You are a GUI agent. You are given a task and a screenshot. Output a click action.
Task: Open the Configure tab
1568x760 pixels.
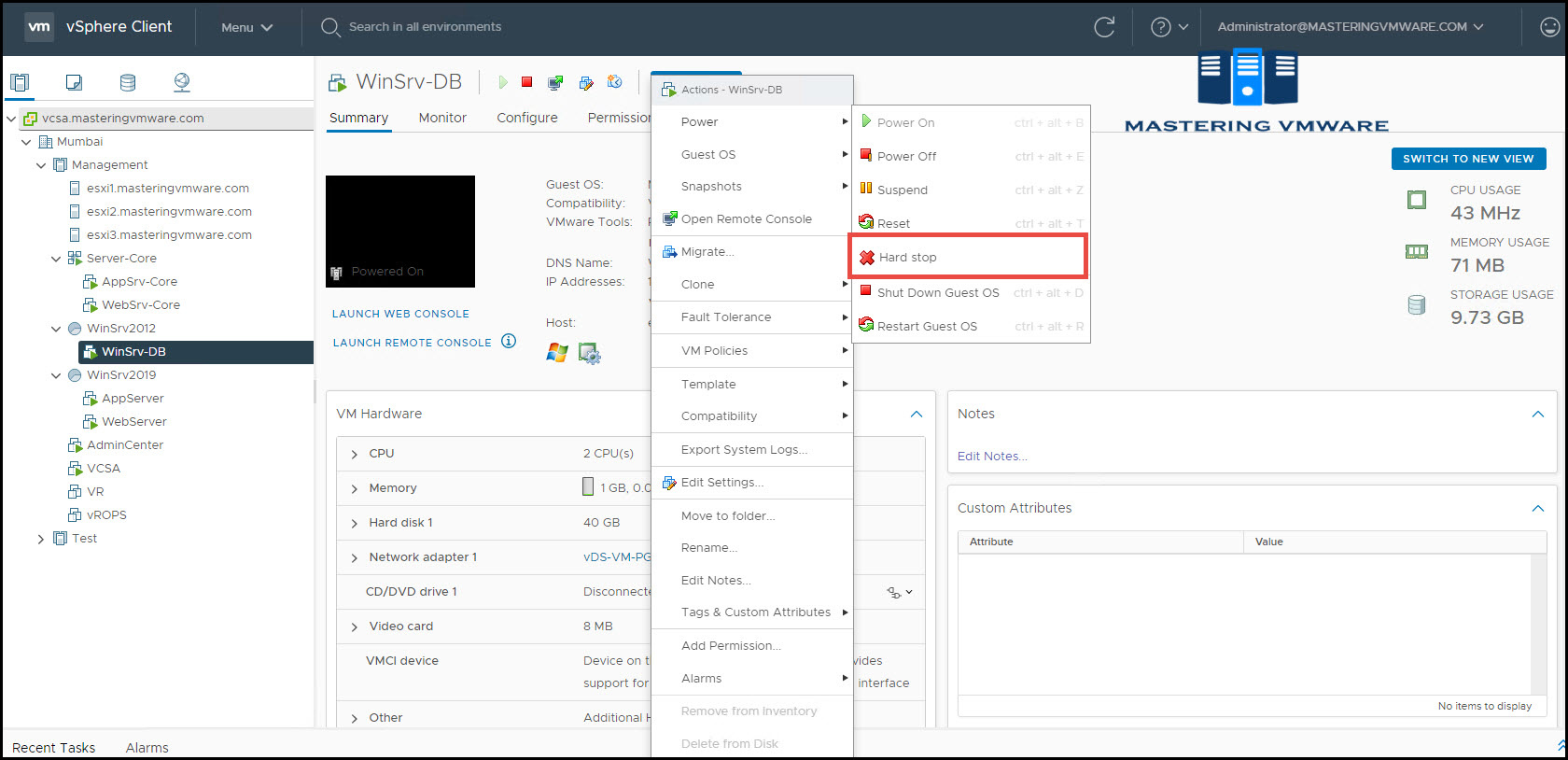coord(527,118)
